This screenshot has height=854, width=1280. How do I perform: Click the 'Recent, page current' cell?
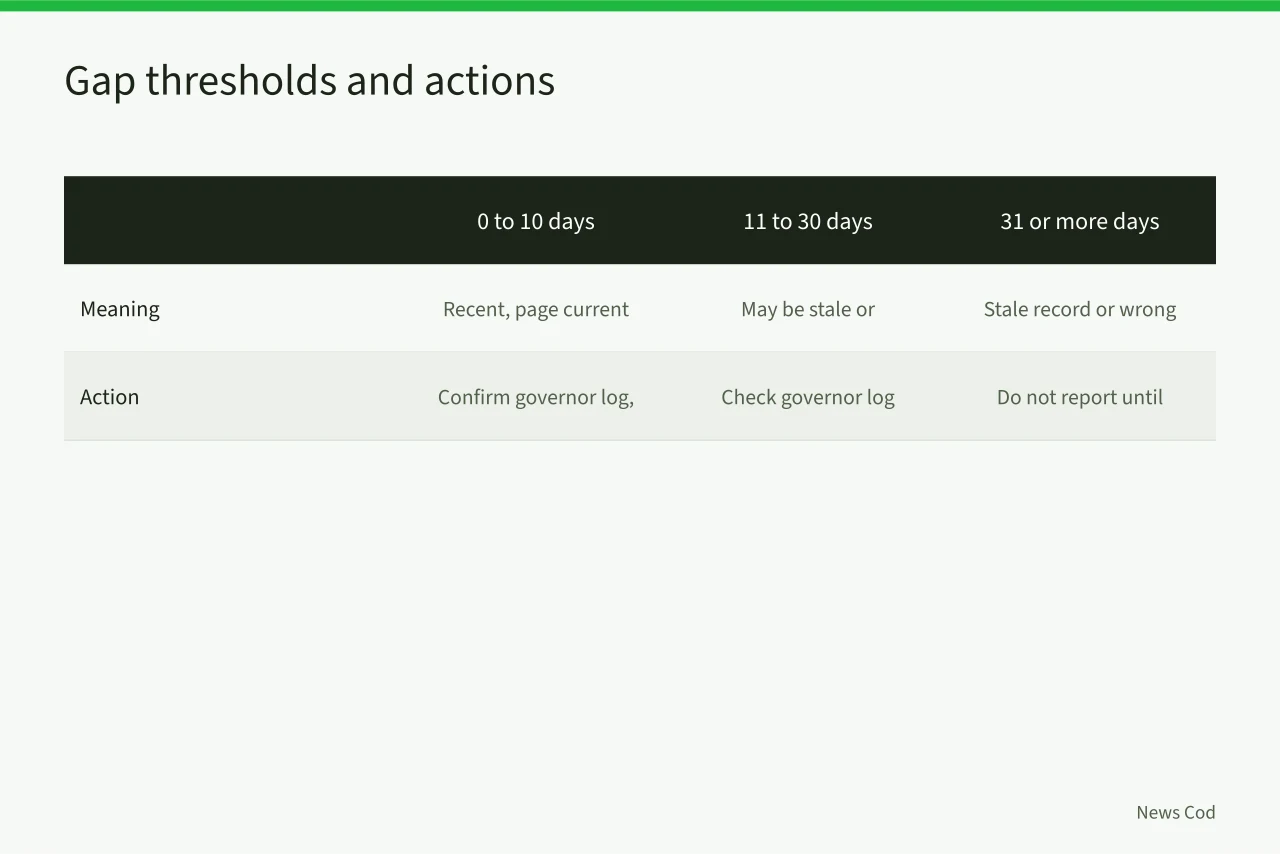[536, 309]
